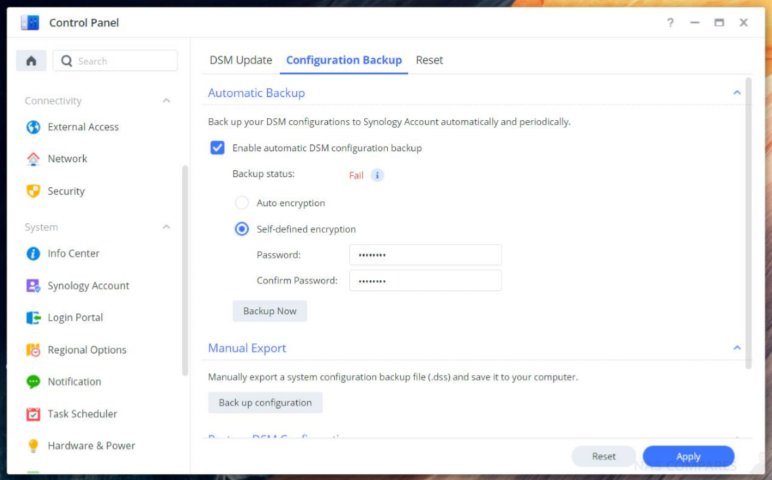Click the Security sidebar label
Viewport: 772px width, 480px height.
66,191
